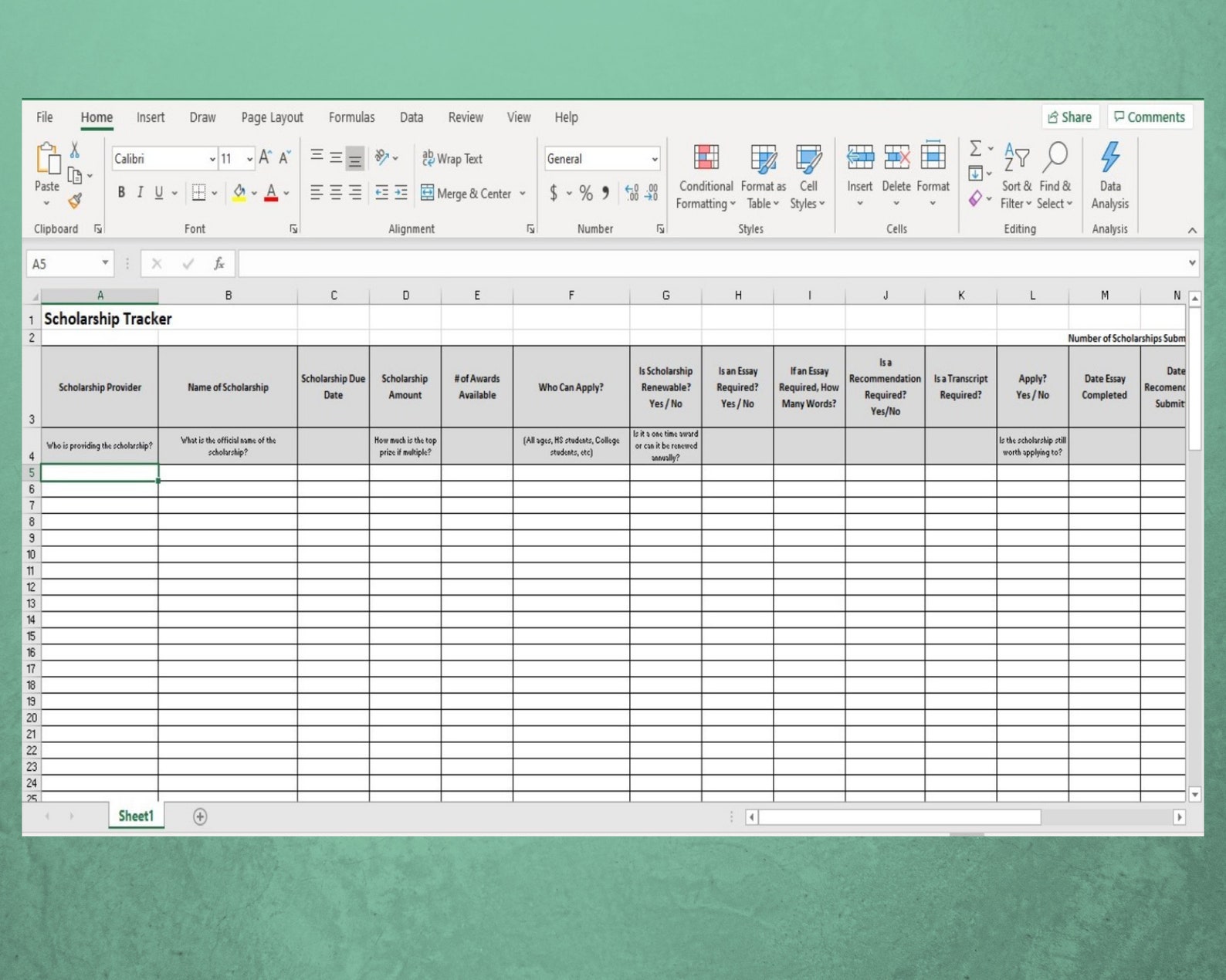The height and width of the screenshot is (980, 1226).
Task: Add a new sheet with plus icon
Action: pos(200,816)
